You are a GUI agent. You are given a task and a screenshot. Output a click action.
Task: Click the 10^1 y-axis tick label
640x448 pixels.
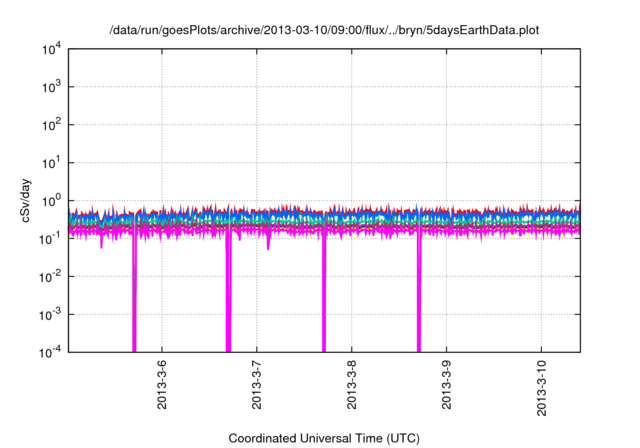(x=51, y=163)
